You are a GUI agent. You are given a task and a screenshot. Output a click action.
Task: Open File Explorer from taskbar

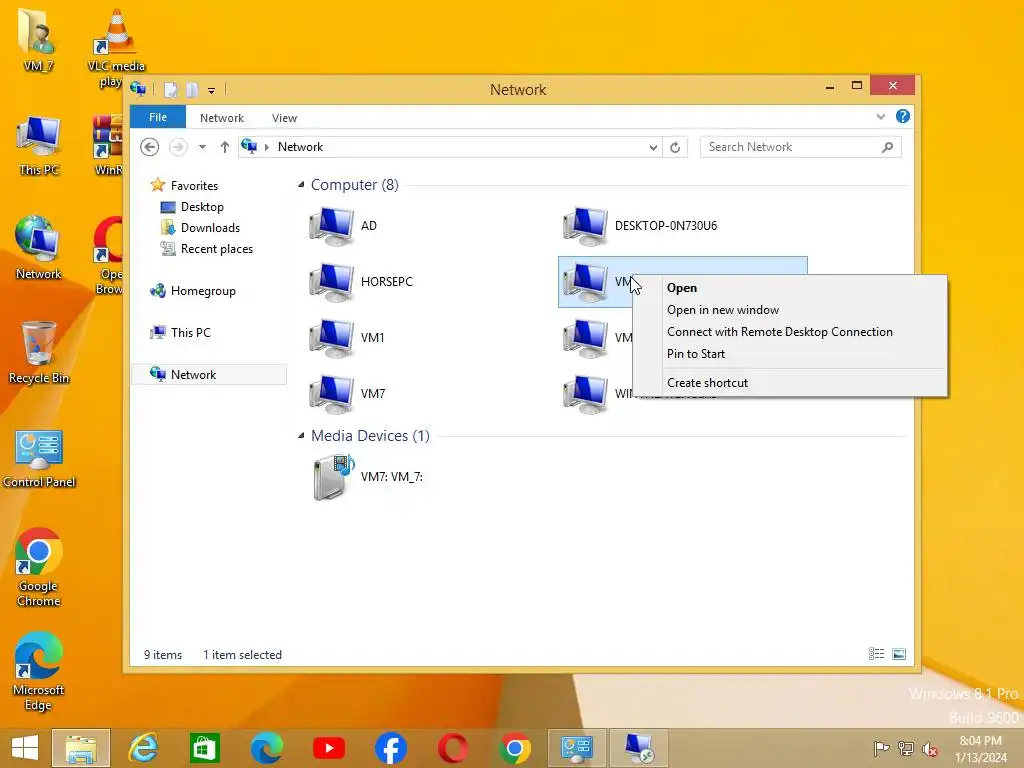(81, 748)
